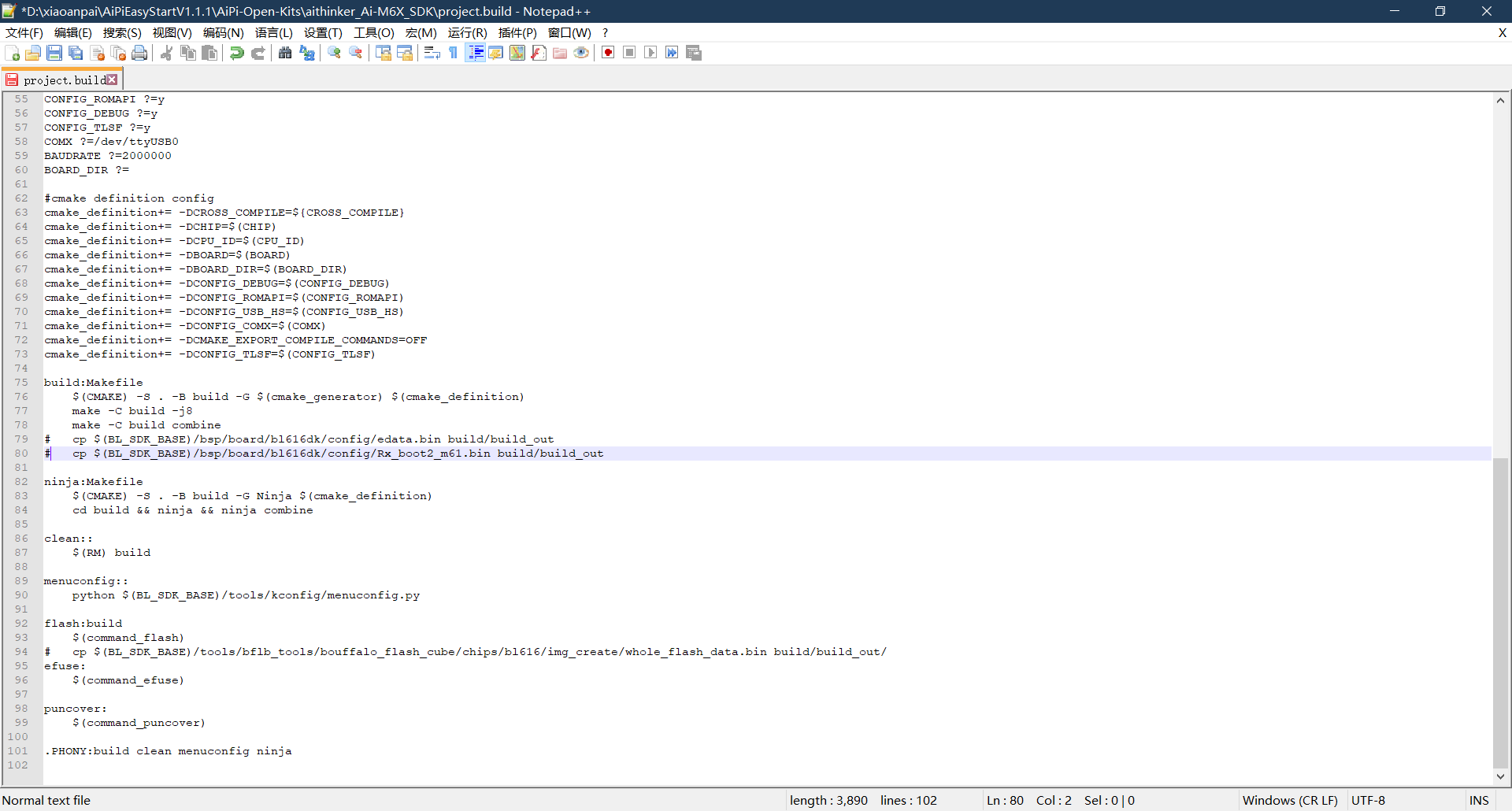
Task: Open the 编码(N) menu
Action: 224,32
